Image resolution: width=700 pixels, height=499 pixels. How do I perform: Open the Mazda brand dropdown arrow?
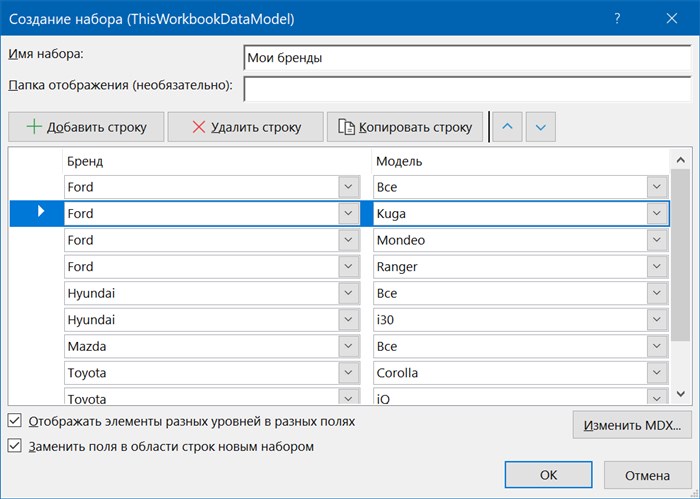(x=349, y=346)
